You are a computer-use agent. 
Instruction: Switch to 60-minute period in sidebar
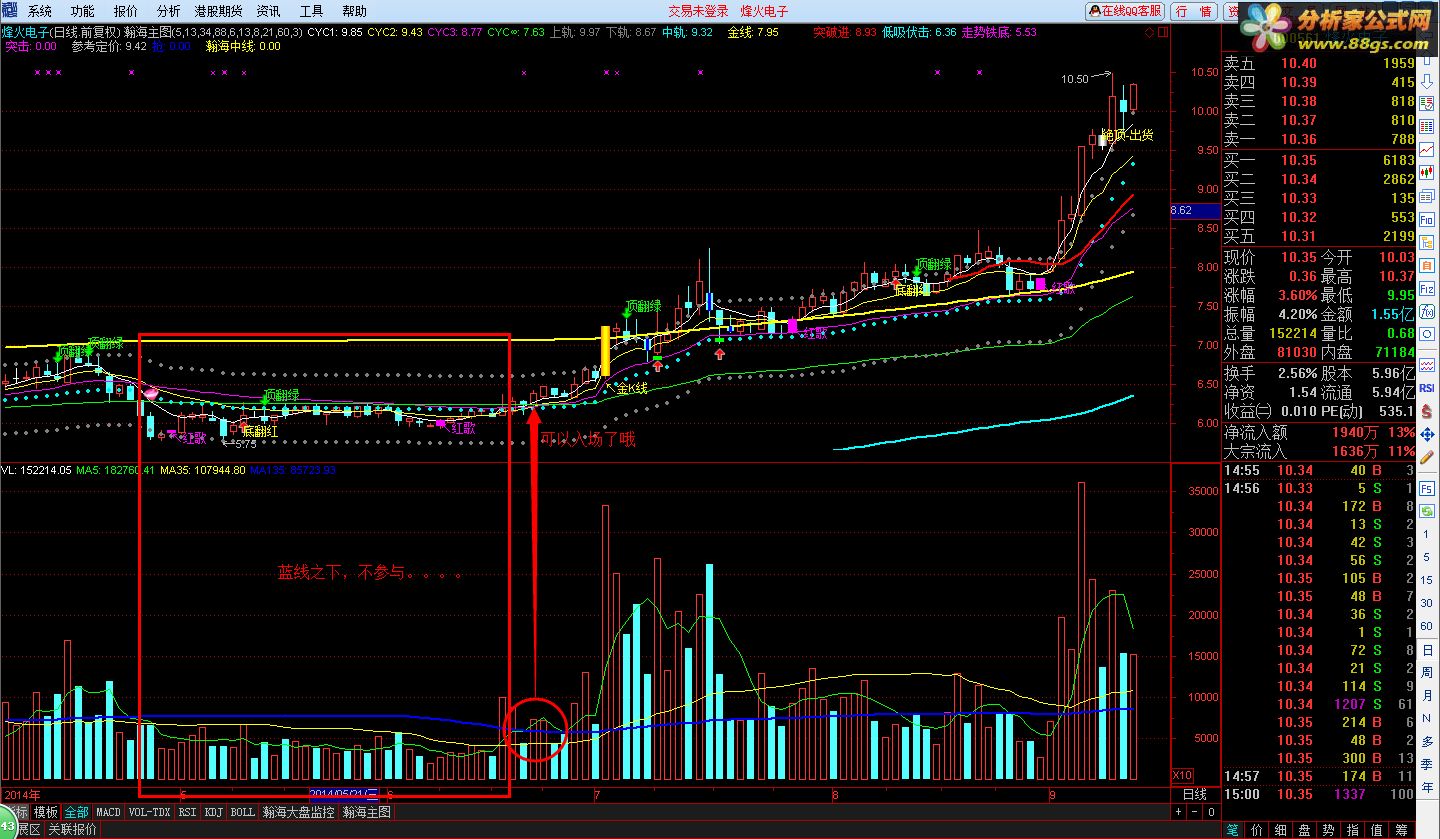click(x=1427, y=626)
